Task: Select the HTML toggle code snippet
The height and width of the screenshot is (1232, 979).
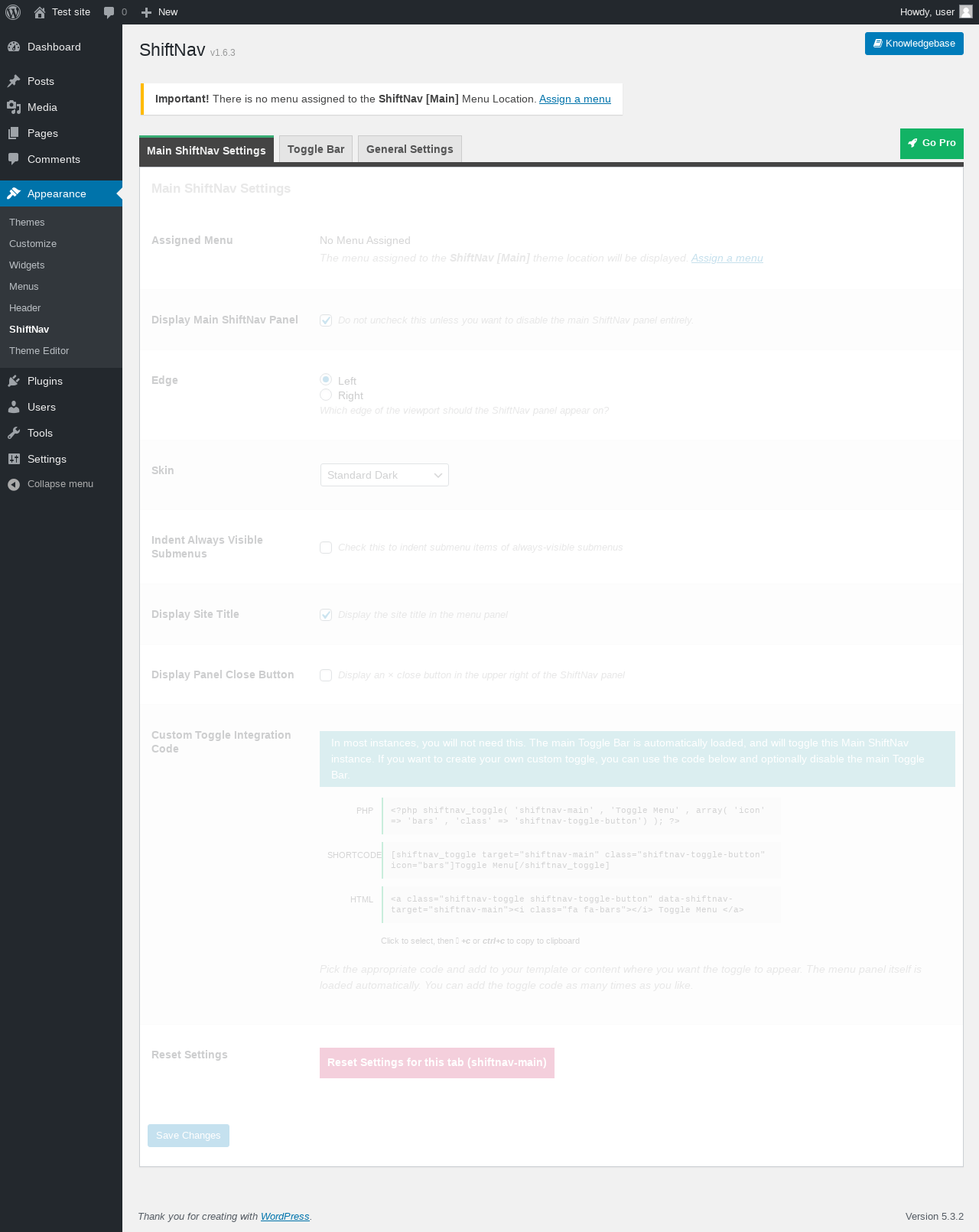Action: pos(581,905)
